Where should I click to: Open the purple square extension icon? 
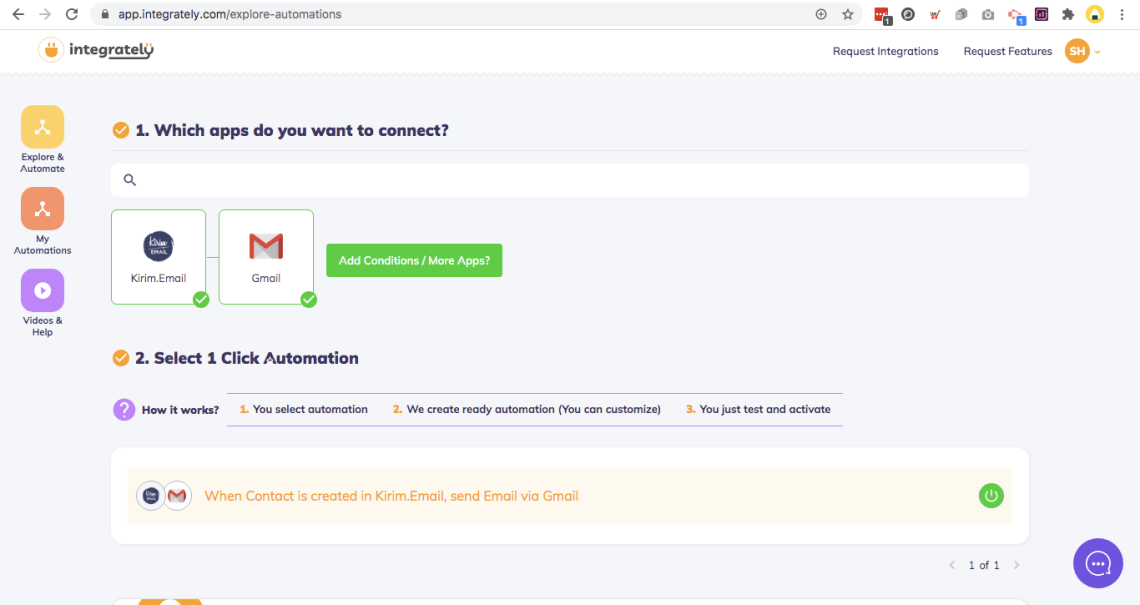[1041, 15]
